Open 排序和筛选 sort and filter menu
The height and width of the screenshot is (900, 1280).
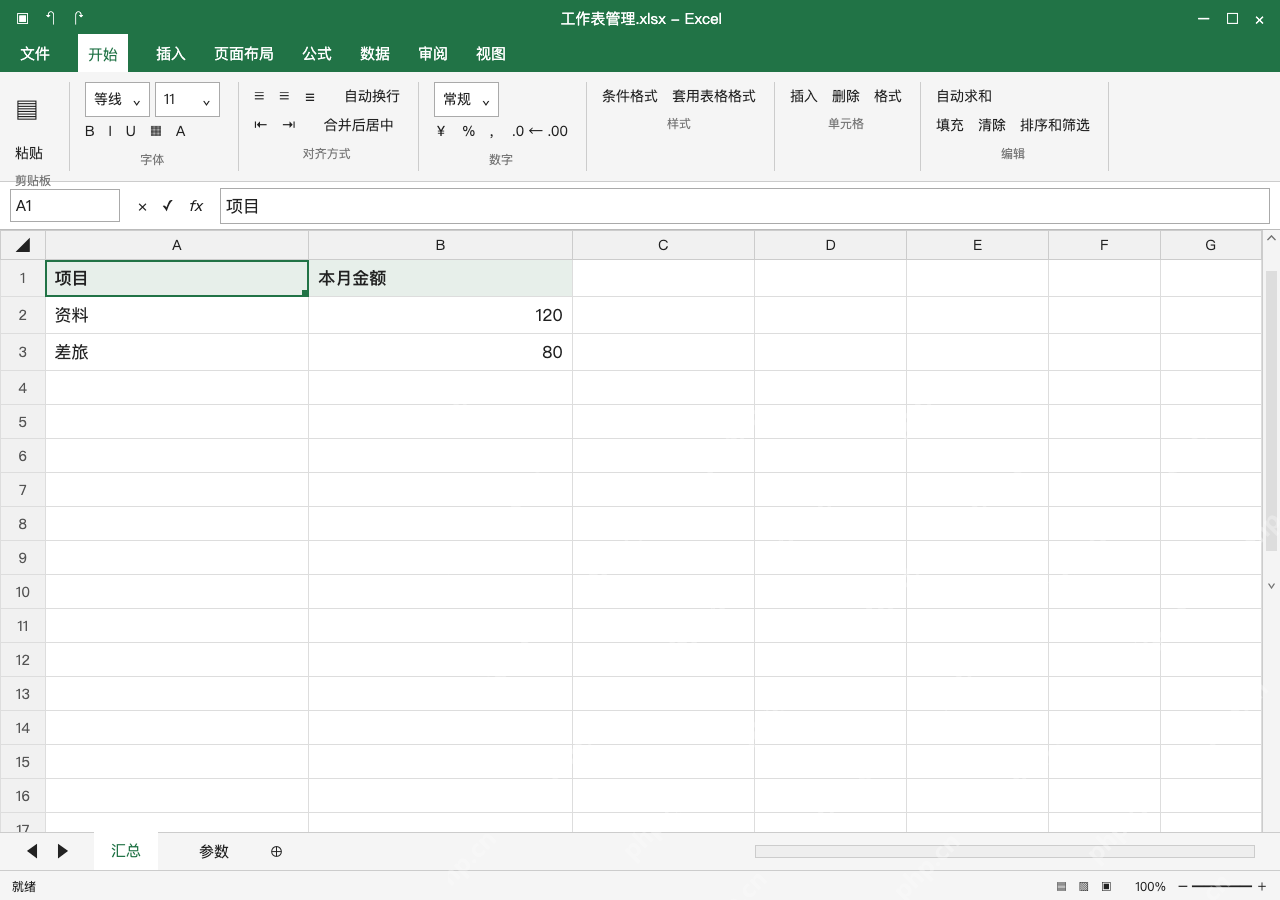(x=1055, y=125)
